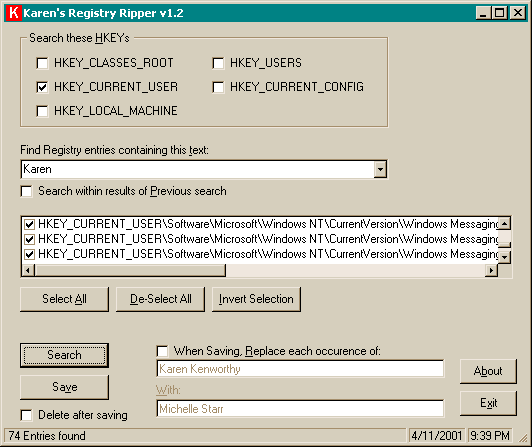
Task: Click the Karen Kenworthy replace field
Action: coord(300,369)
